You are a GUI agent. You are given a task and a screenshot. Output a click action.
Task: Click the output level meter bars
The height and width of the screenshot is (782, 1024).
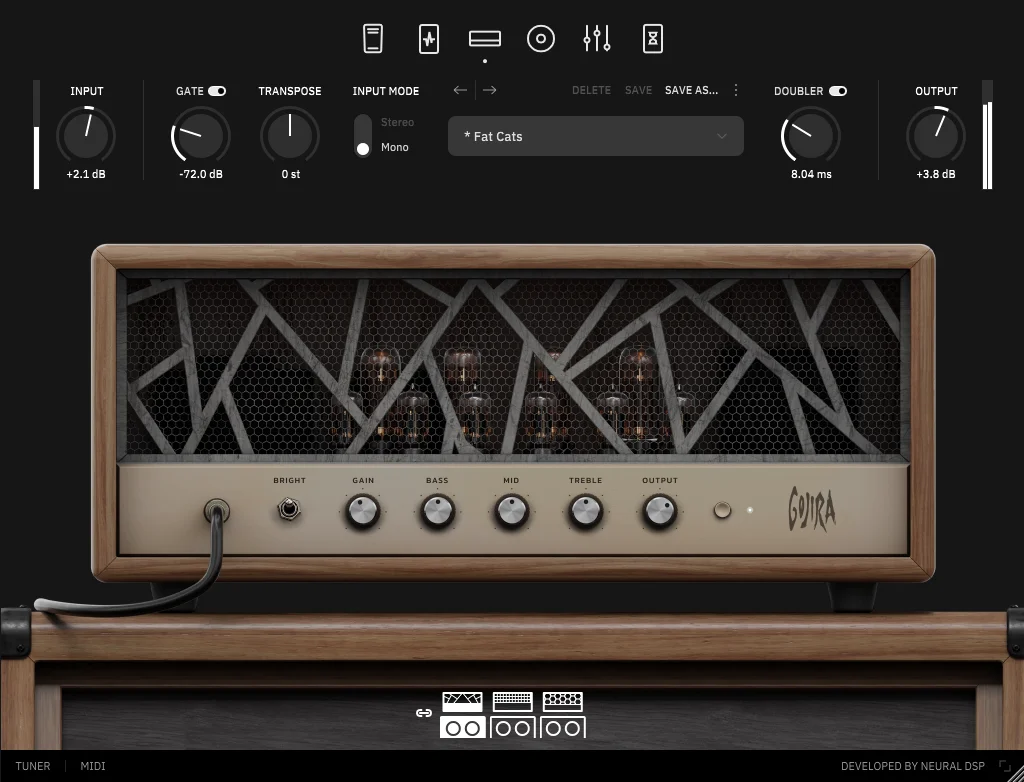coord(987,135)
